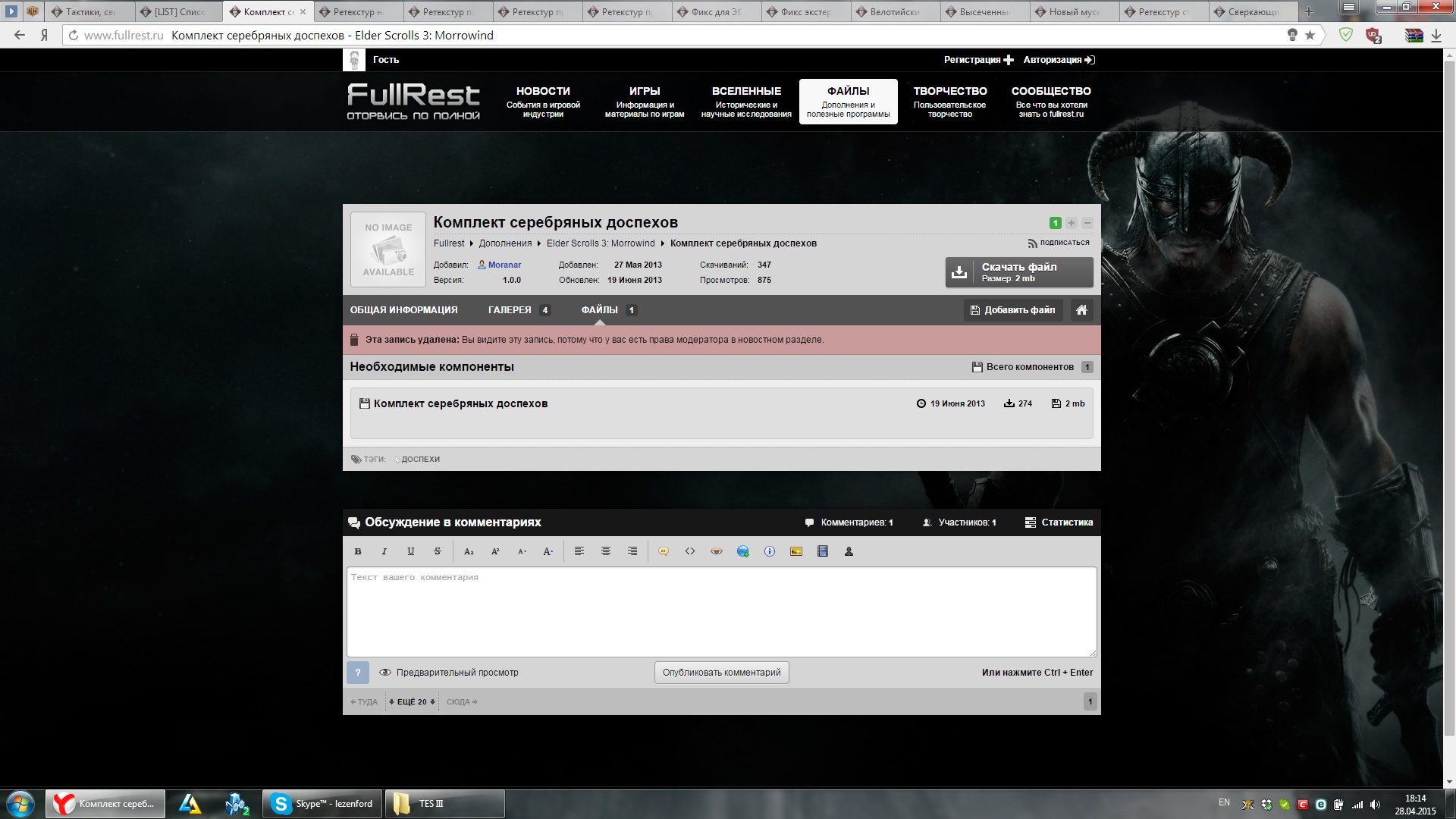Open new browser tab plus button

click(x=1308, y=11)
